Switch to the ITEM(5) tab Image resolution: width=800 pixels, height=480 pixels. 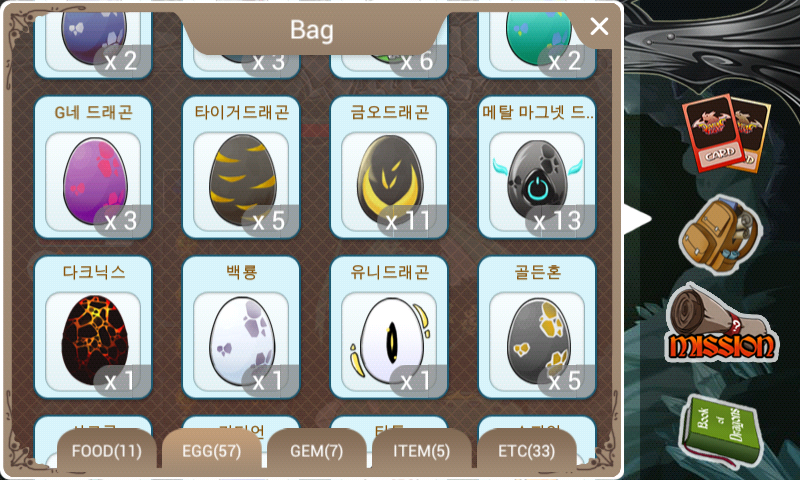click(421, 450)
